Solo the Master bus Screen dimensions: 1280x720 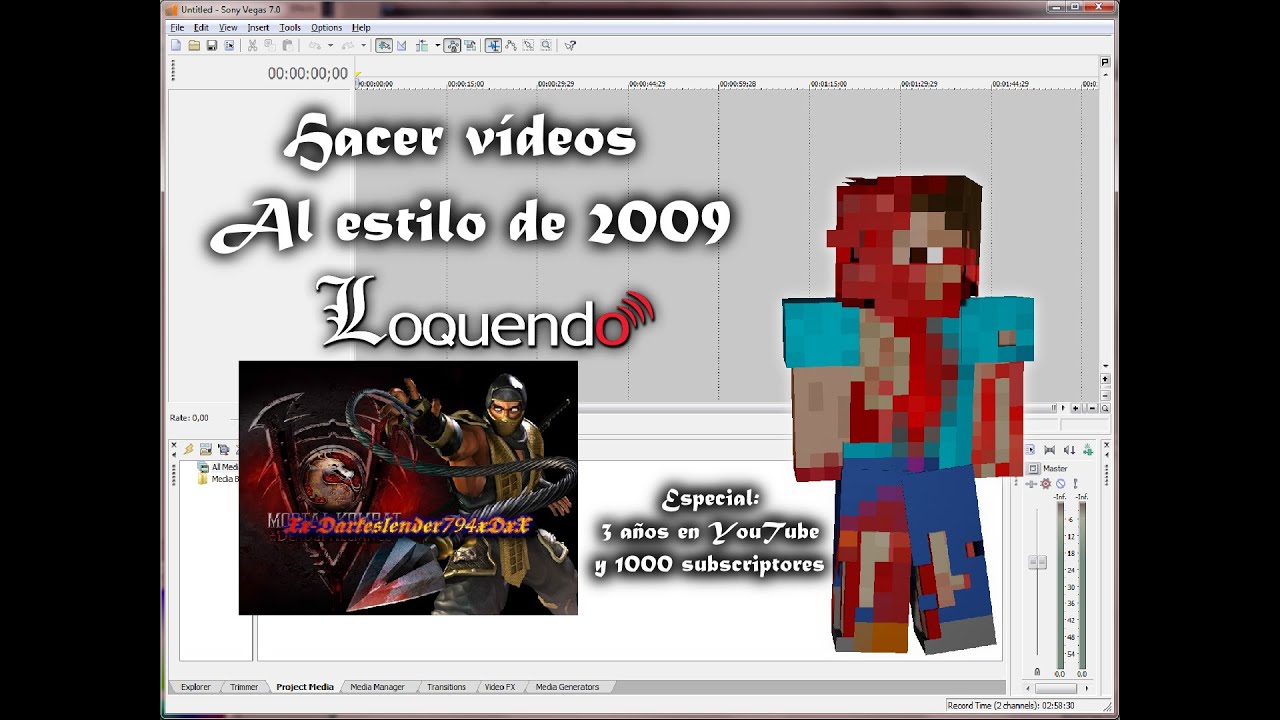[x=1075, y=483]
